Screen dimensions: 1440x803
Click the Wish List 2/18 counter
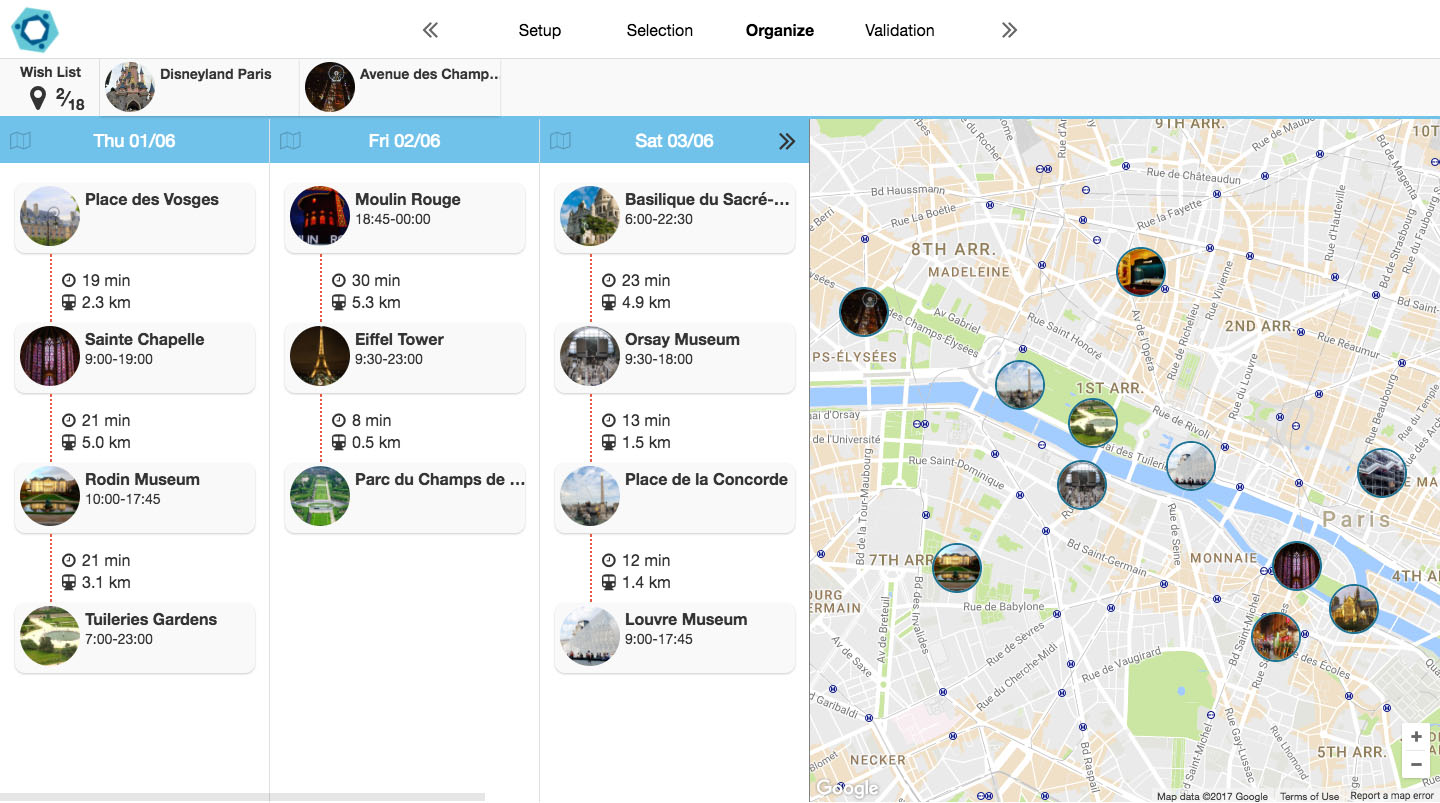point(70,98)
